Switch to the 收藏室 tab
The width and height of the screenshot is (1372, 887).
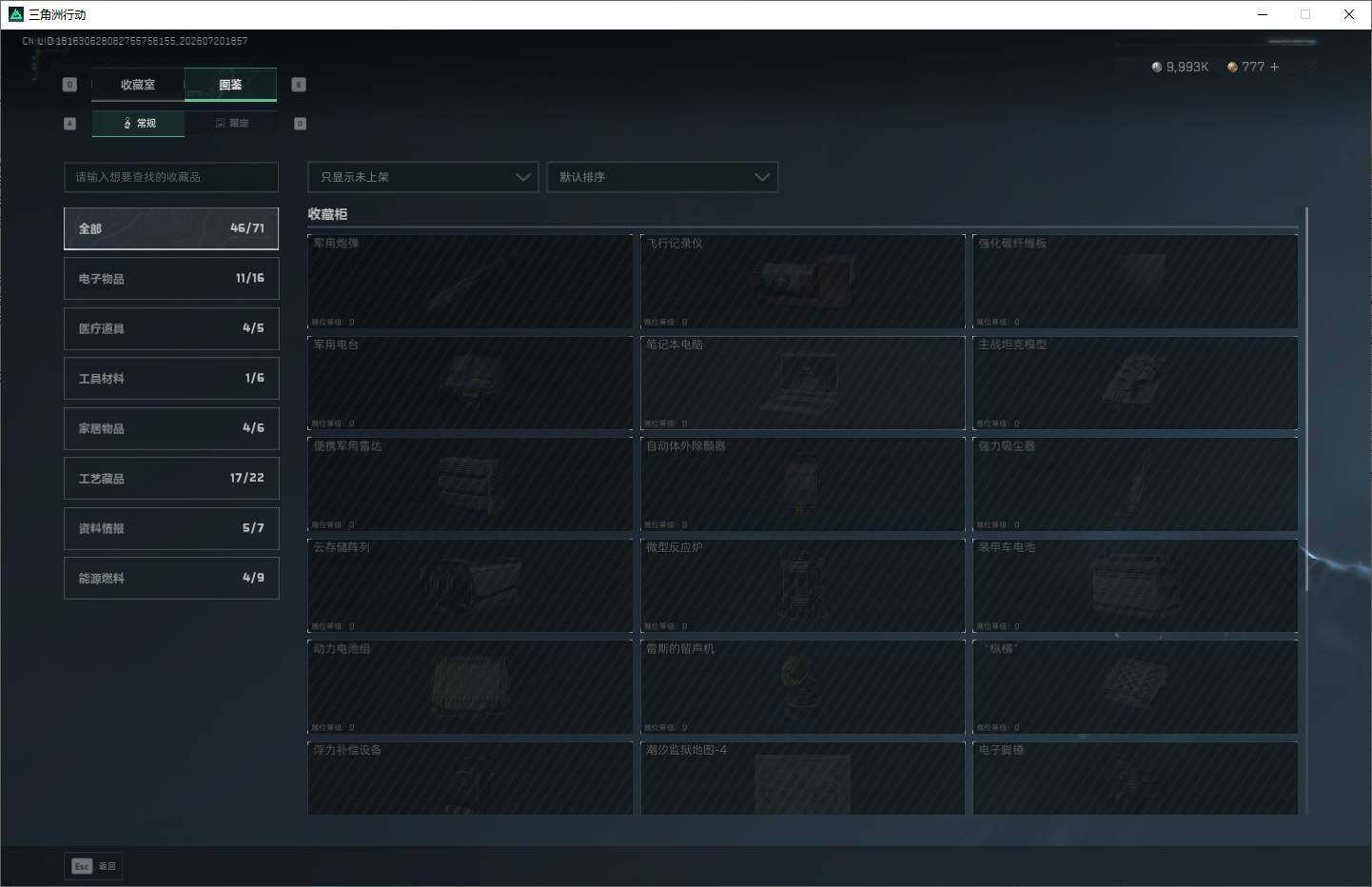click(x=138, y=85)
